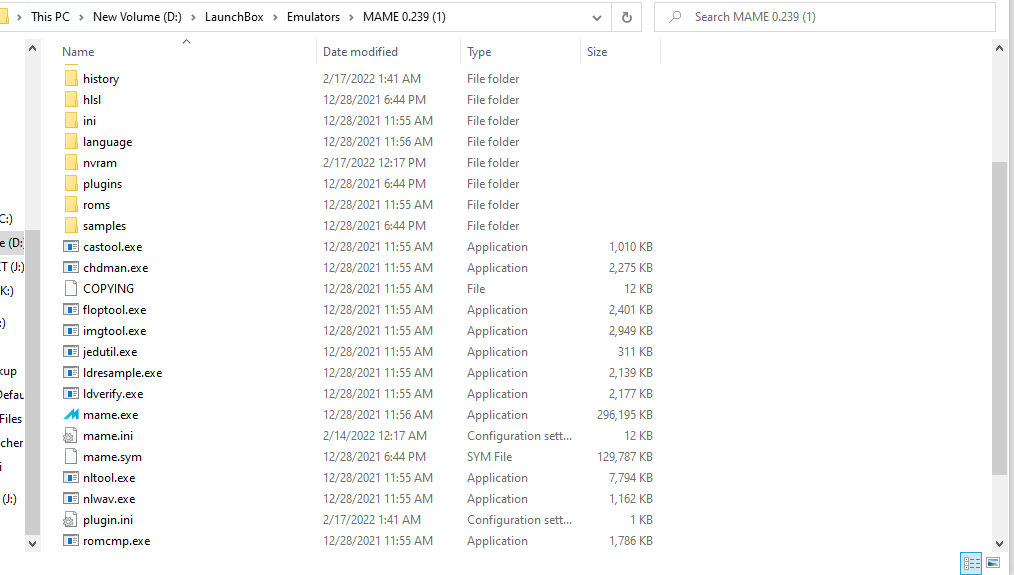The width and height of the screenshot is (1014, 575).
Task: Click the plugin.ini settings file icon
Action: pyautogui.click(x=70, y=520)
